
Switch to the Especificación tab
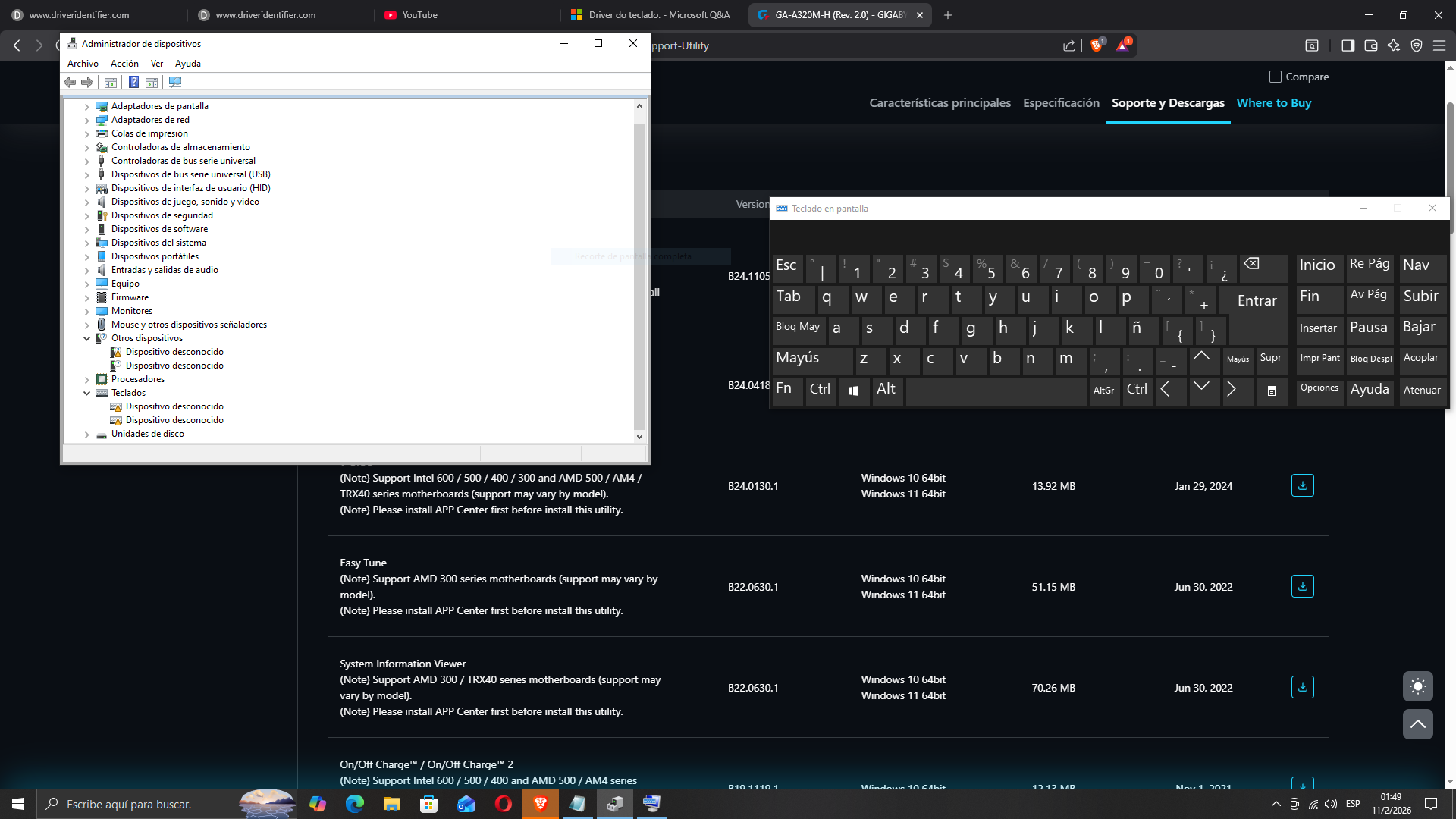1061,103
